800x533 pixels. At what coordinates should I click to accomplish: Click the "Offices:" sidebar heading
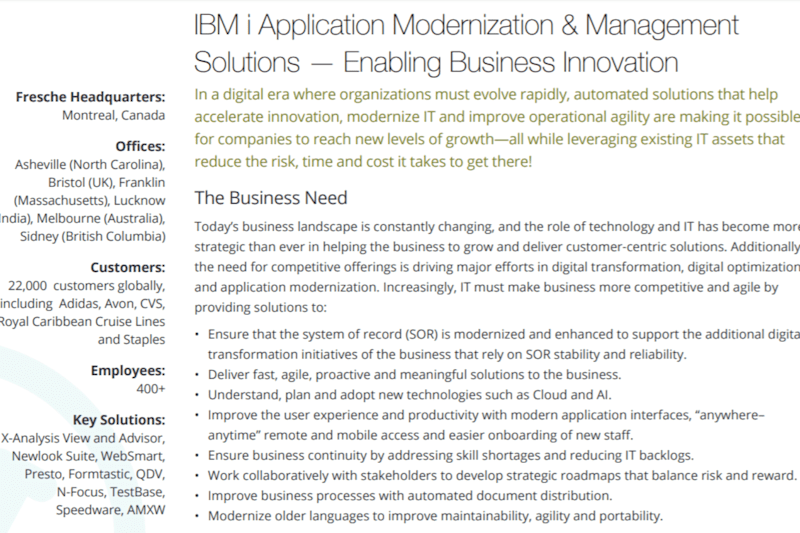pos(140,146)
